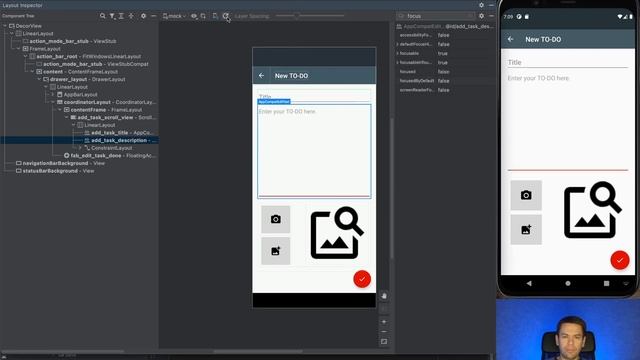Click back arrow in inspector preview

[262, 76]
